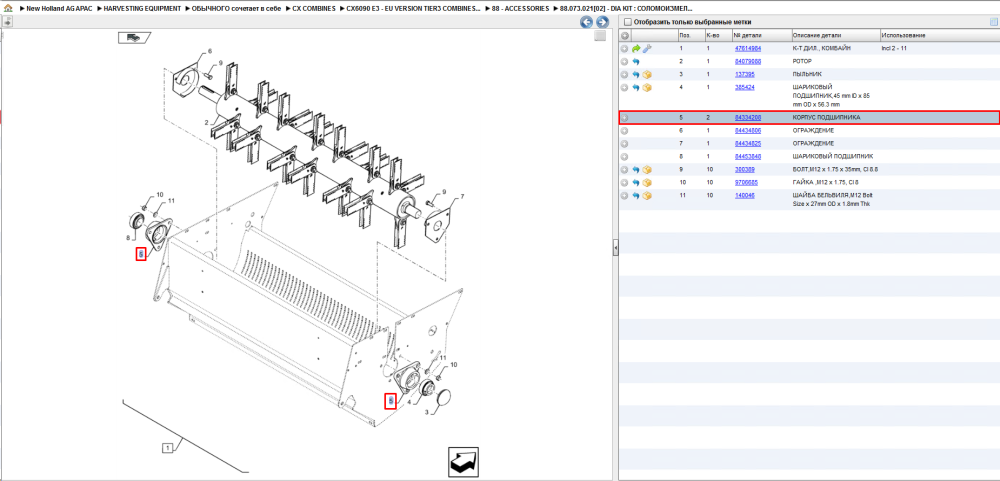Click the vehicle direction icon atop the diagram
This screenshot has height=481, width=1000.
click(134, 38)
